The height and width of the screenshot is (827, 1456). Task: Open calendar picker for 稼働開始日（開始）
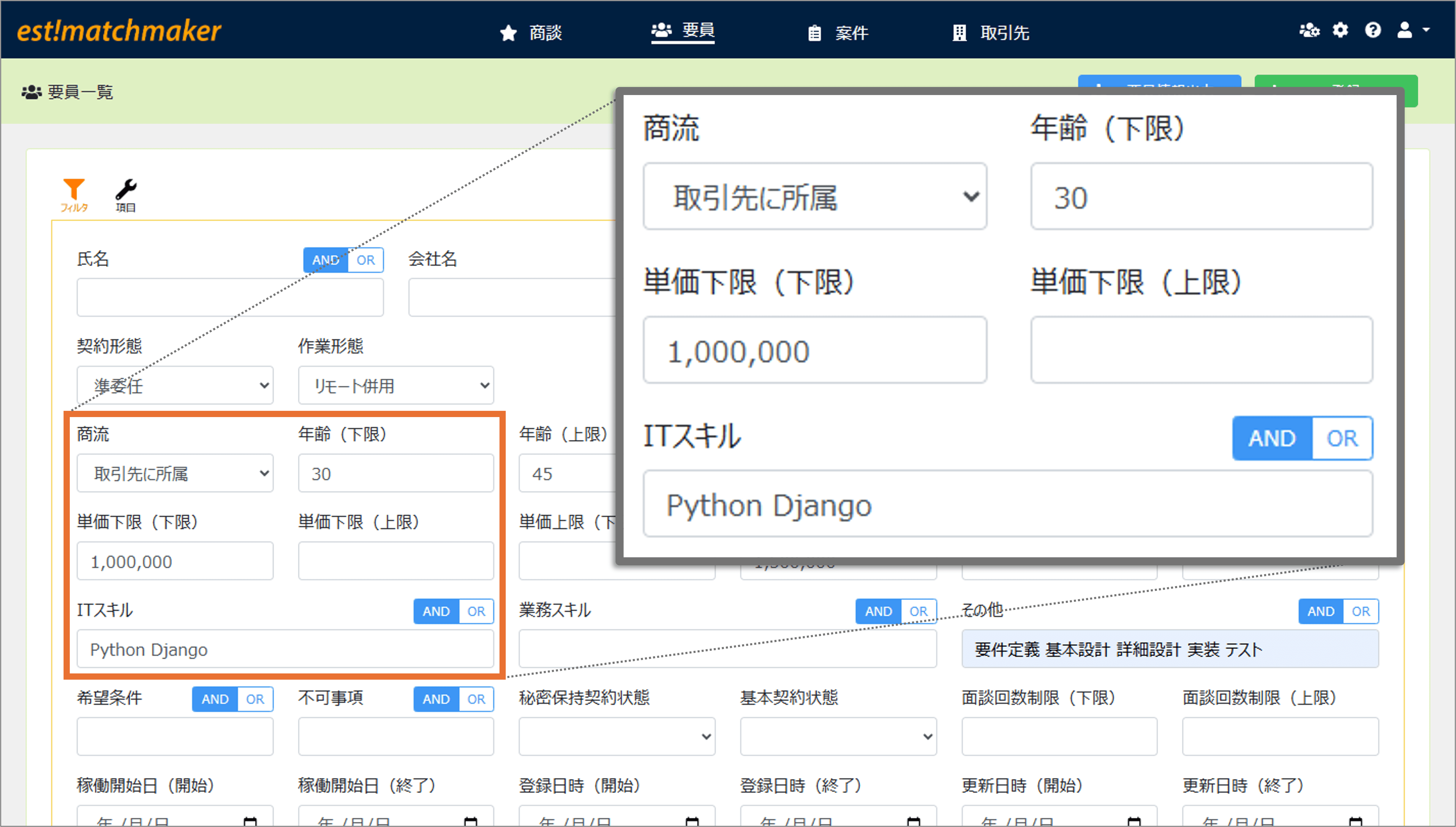[x=250, y=821]
